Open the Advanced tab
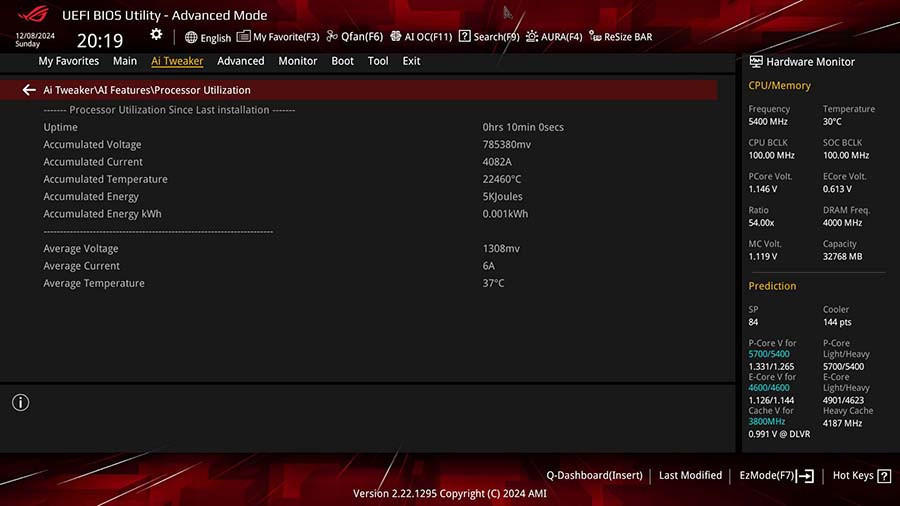Viewport: 900px width, 506px height. click(x=240, y=61)
